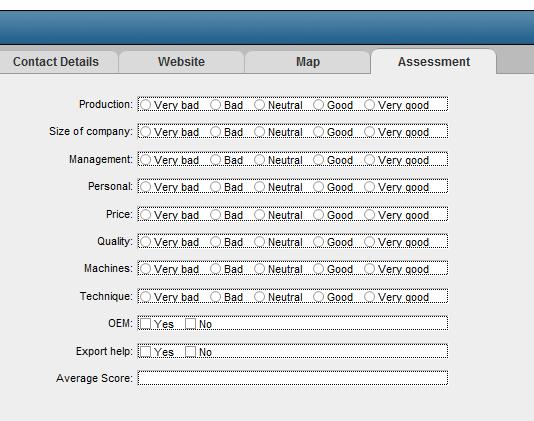Switch to the Map tab

pos(308,62)
